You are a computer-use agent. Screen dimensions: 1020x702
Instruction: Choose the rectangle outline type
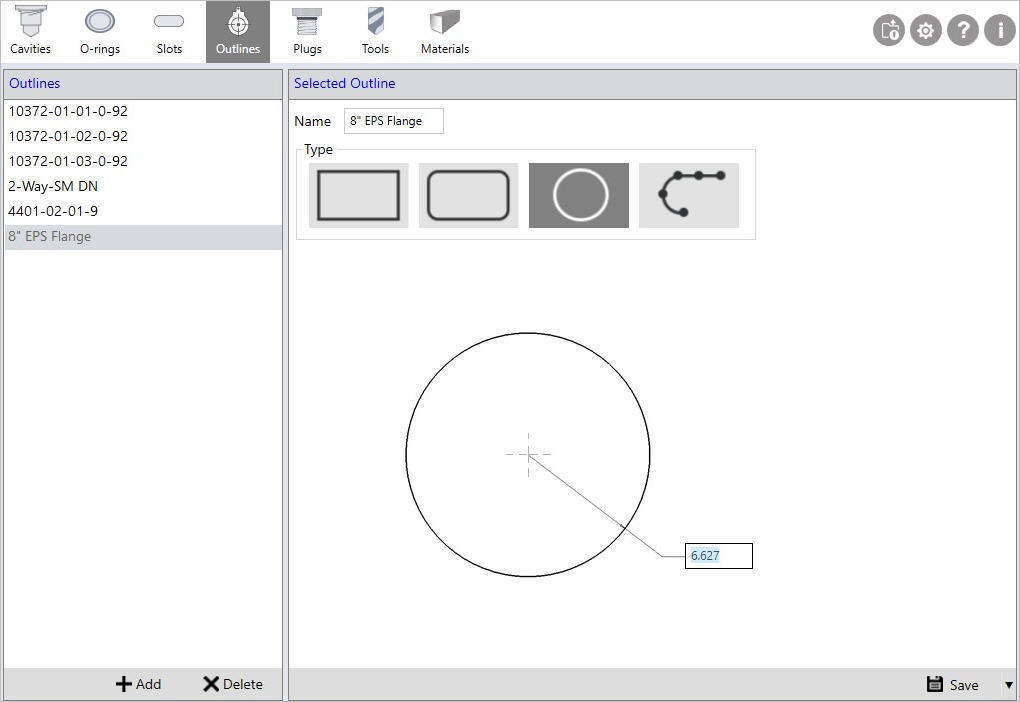[358, 195]
